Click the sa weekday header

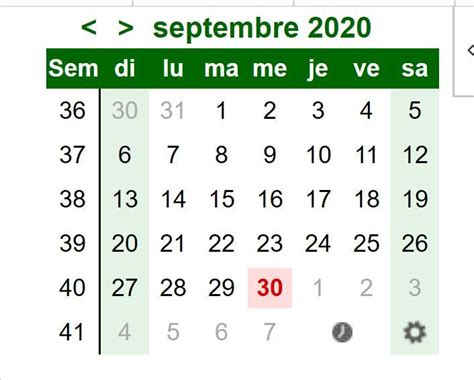pyautogui.click(x=414, y=69)
